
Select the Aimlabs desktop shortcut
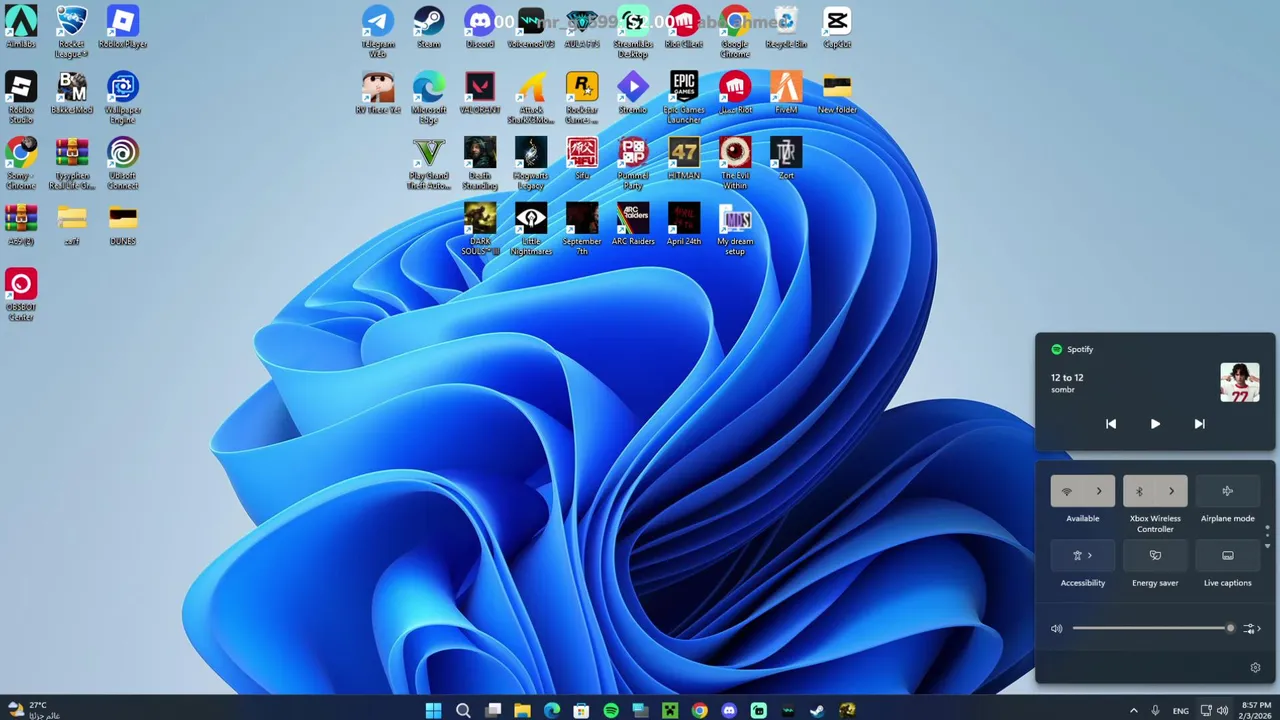coord(21,27)
